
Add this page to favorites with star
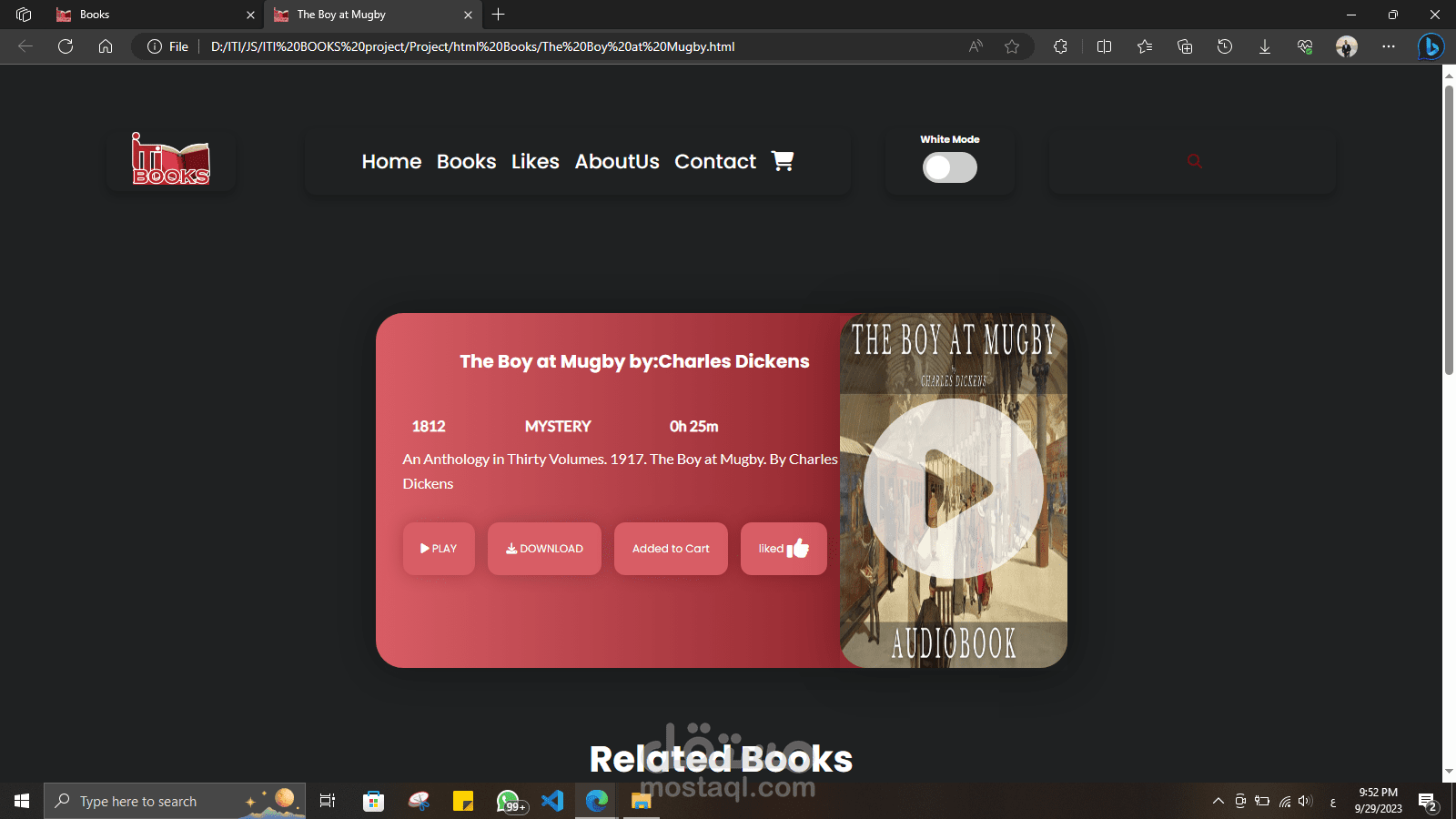[x=1012, y=46]
